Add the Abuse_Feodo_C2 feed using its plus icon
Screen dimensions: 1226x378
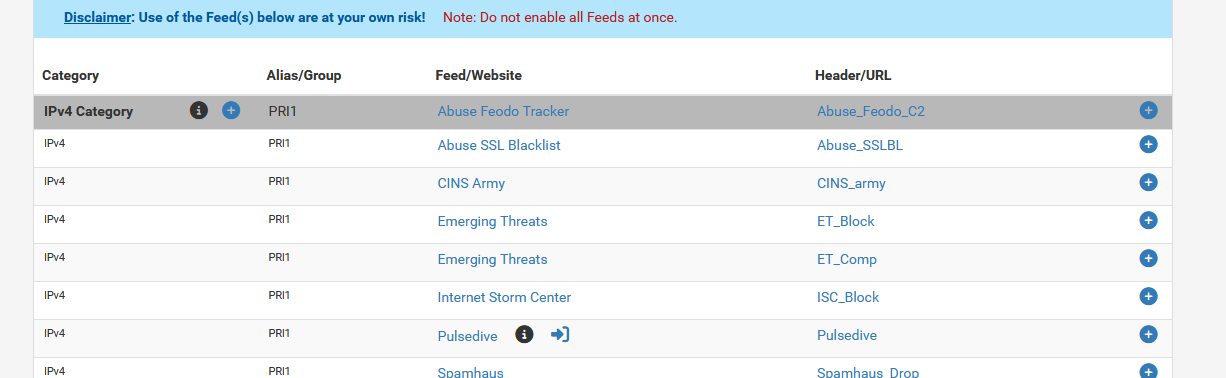1148,110
